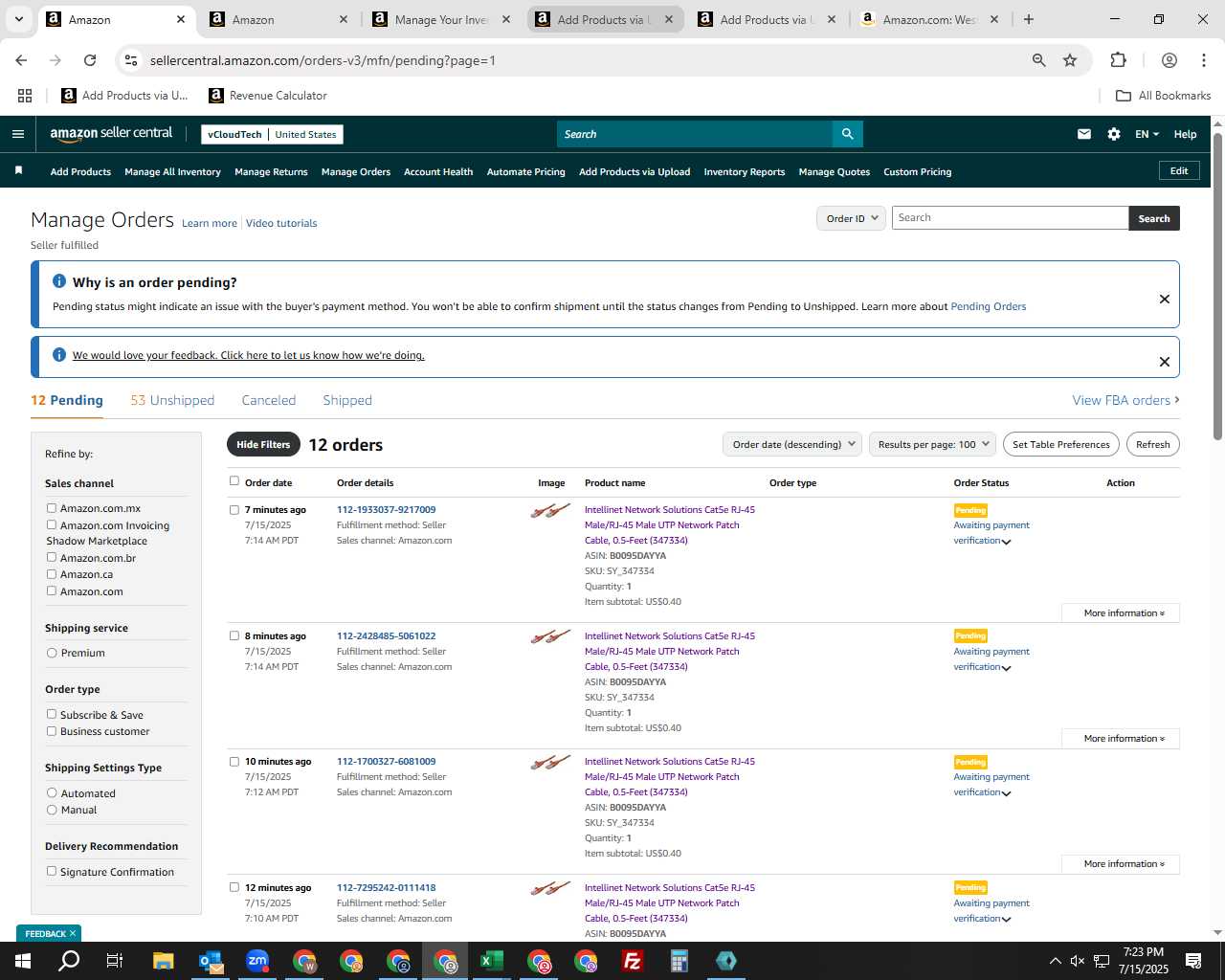
Task: Close the feedback banner
Action: tap(1165, 362)
